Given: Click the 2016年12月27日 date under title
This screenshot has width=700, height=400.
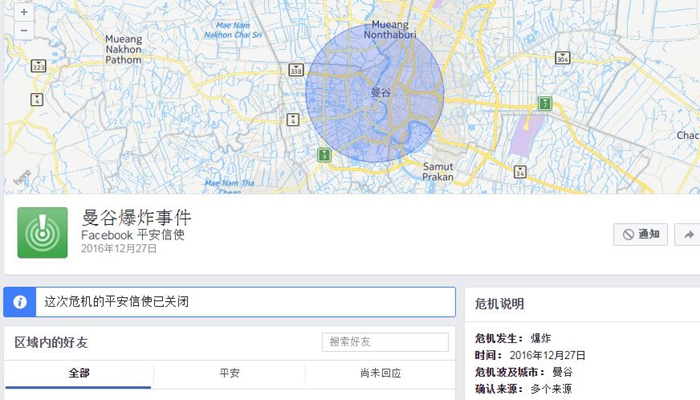Looking at the screenshot, I should [119, 249].
